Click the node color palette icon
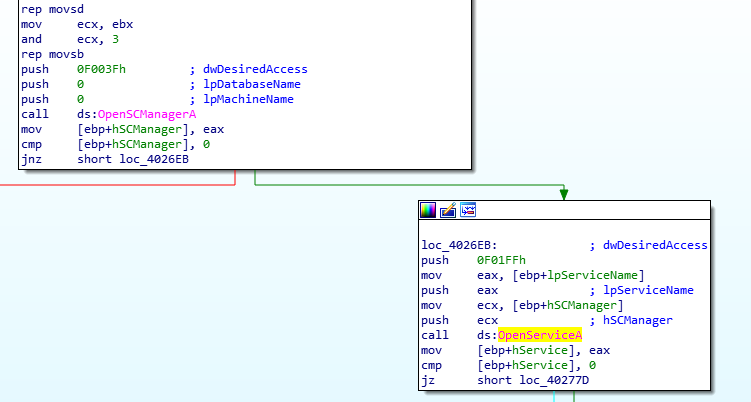 click(428, 210)
